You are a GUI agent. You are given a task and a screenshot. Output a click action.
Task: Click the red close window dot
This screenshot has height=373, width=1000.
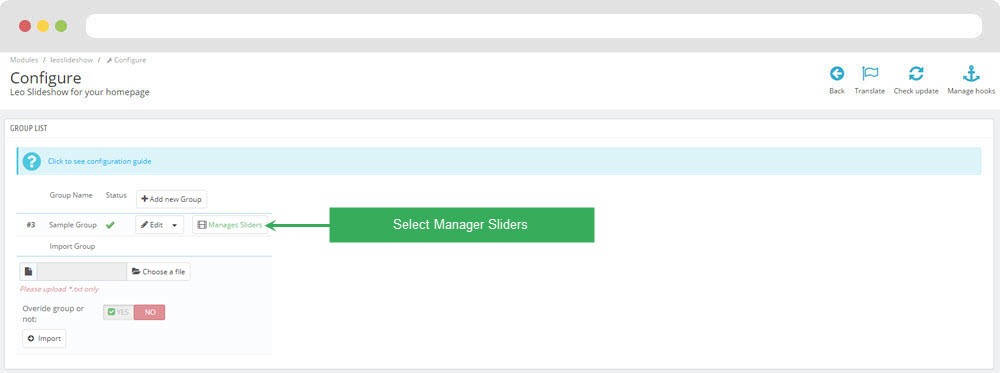(25, 26)
